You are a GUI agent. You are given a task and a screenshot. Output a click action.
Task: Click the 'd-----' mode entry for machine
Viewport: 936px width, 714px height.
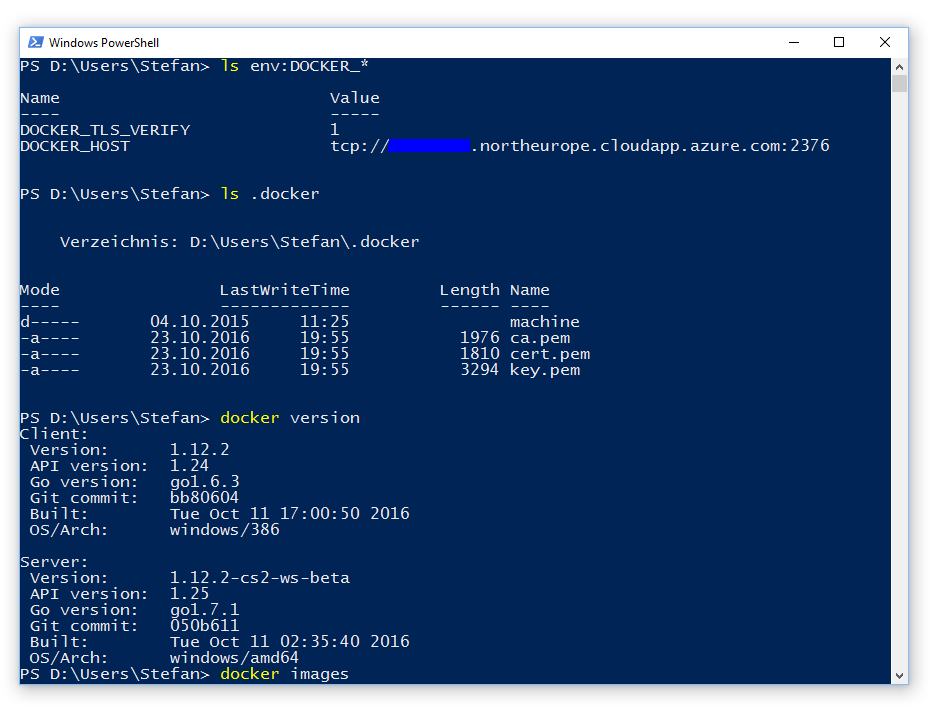pos(50,322)
